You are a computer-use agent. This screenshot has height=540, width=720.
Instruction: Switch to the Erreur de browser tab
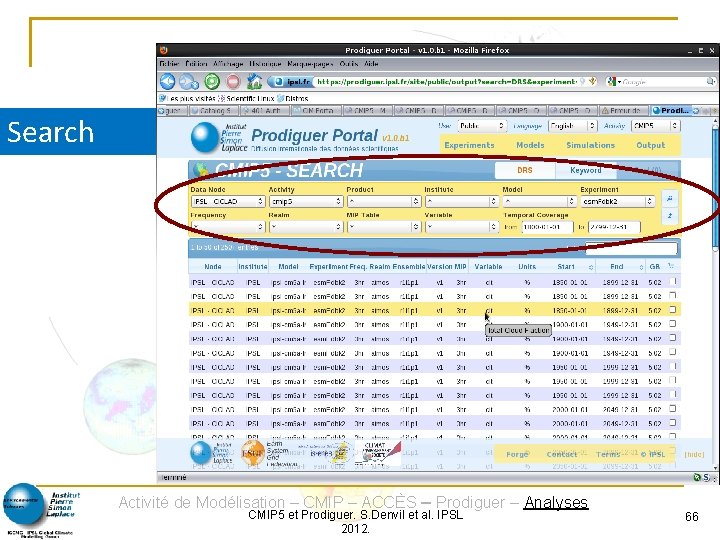(x=623, y=111)
